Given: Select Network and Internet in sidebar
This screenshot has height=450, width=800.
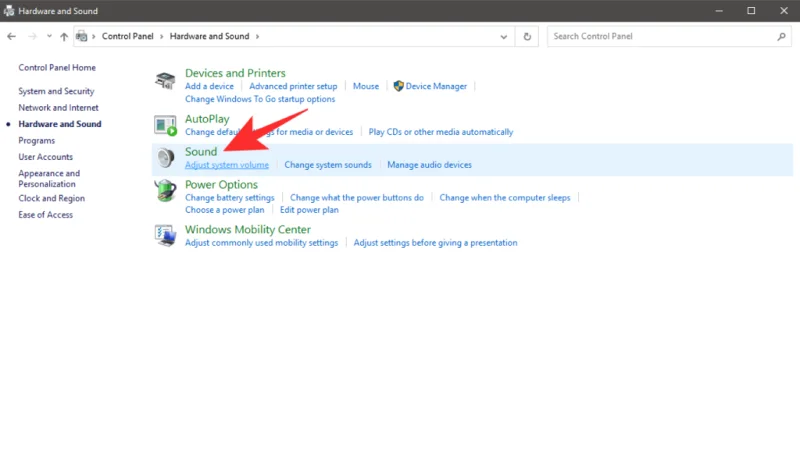Looking at the screenshot, I should click(x=58, y=107).
